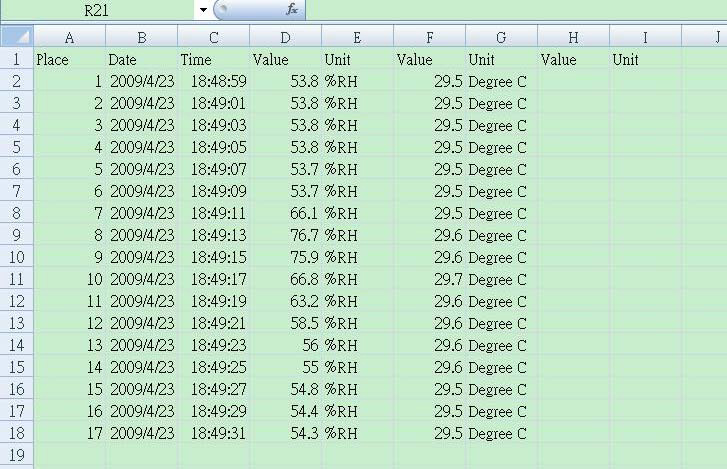Select column I header

645,37
